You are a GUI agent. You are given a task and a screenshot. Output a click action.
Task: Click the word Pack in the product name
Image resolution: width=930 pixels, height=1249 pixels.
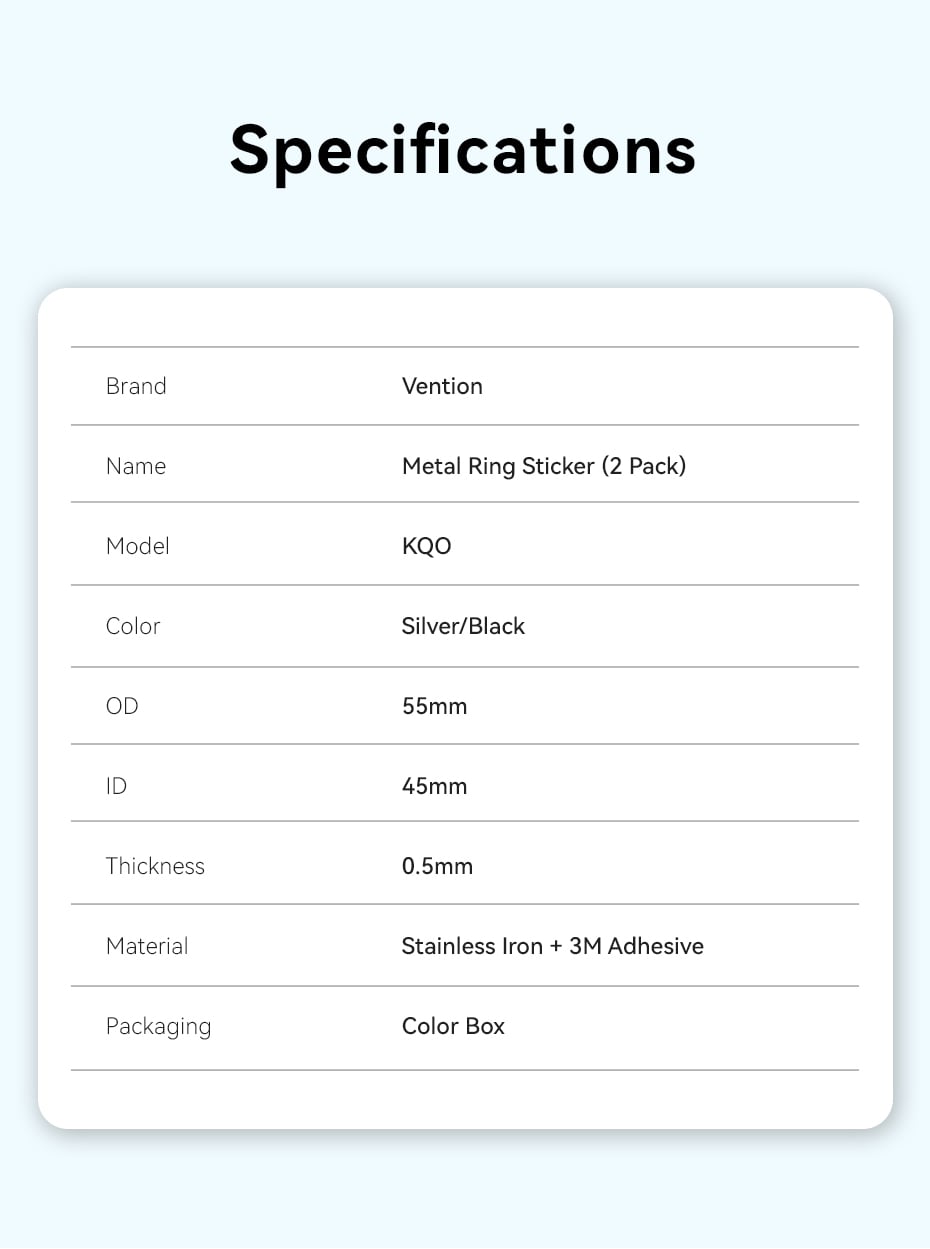654,466
